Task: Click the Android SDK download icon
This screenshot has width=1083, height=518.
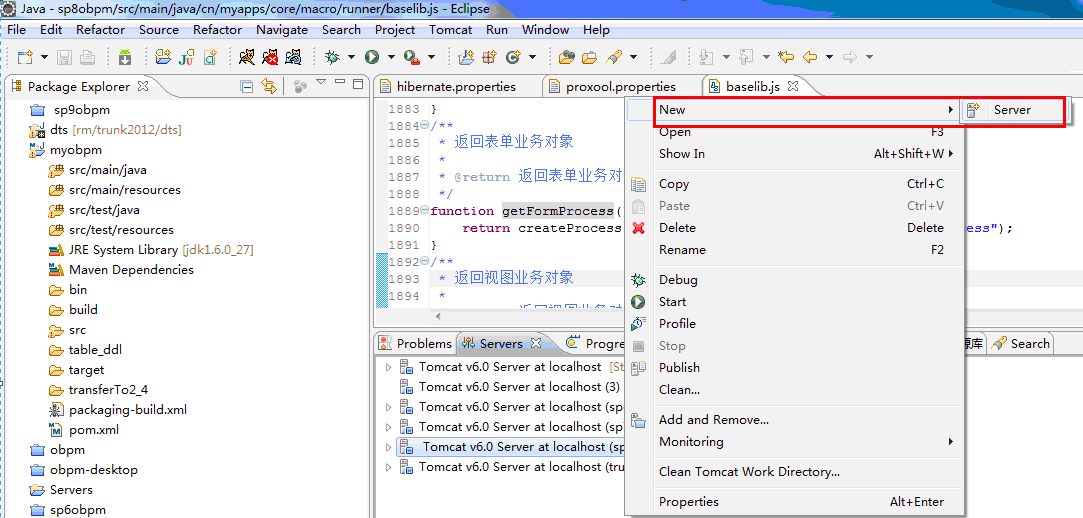Action: pyautogui.click(x=125, y=57)
